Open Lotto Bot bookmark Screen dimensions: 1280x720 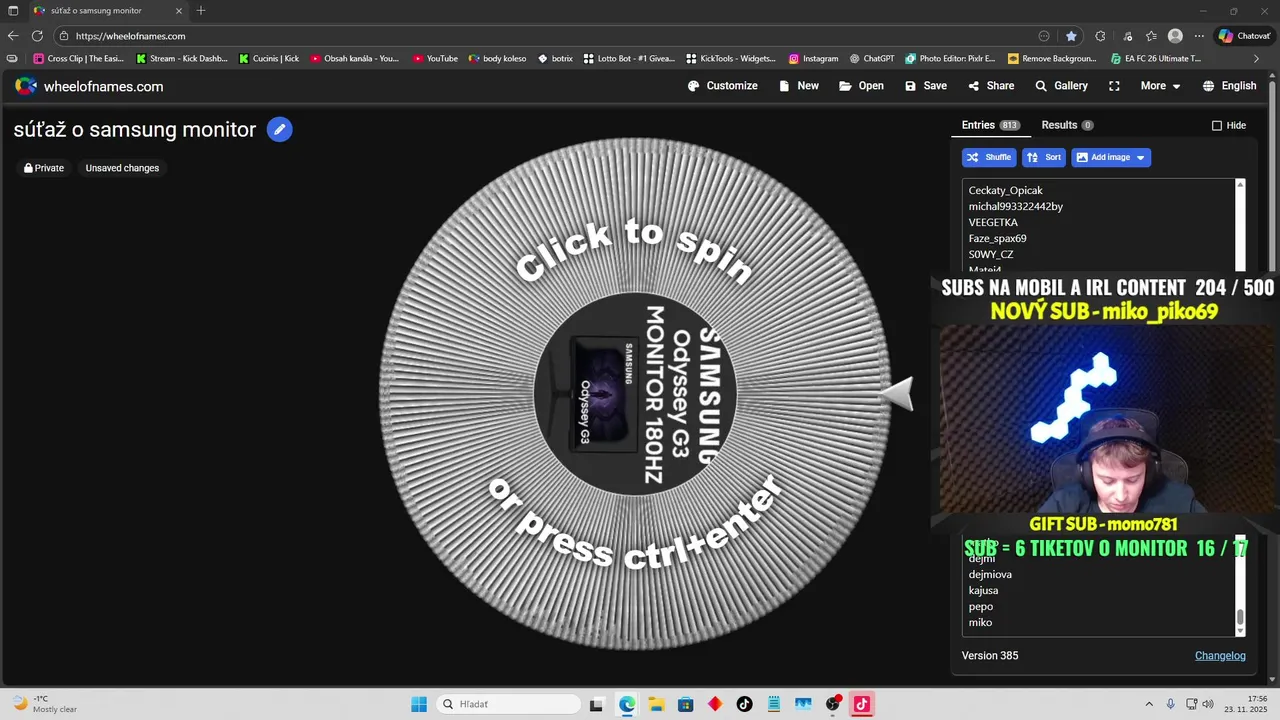click(630, 58)
